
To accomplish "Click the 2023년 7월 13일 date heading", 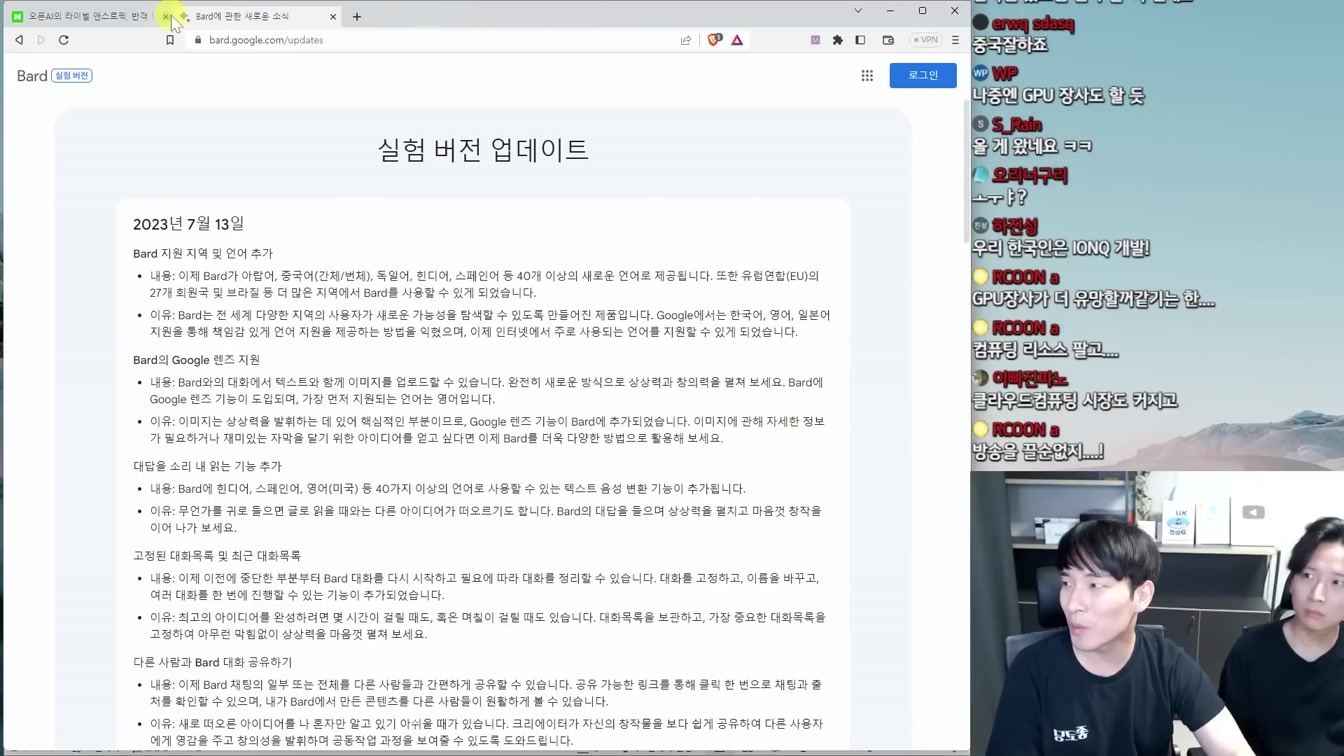I will (189, 224).
